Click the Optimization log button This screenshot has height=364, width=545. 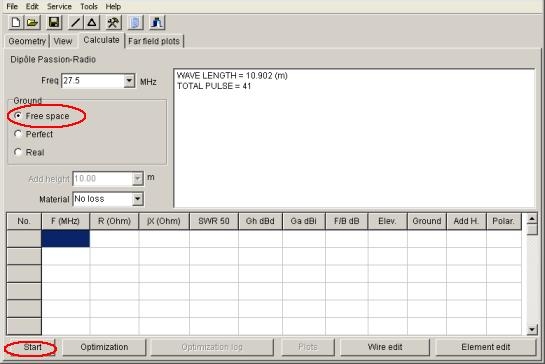212,347
